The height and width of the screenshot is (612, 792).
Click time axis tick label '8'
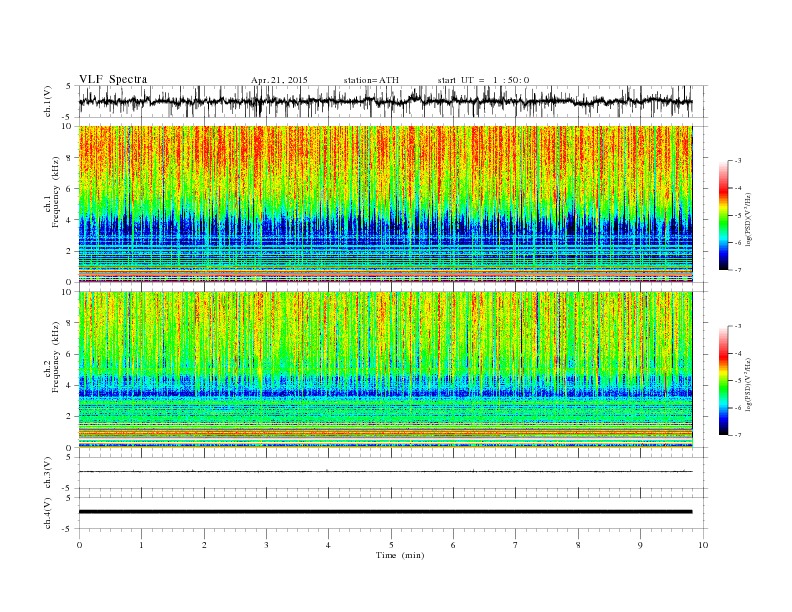pyautogui.click(x=578, y=545)
